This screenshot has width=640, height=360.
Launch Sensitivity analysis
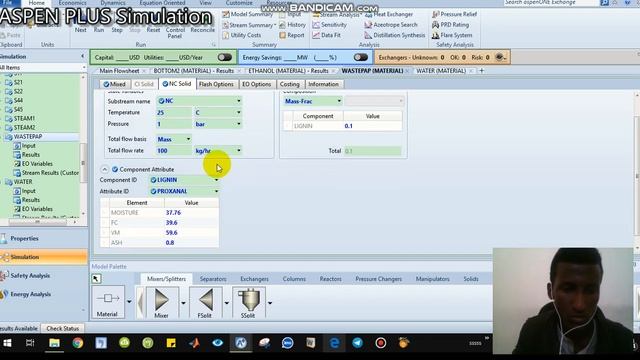coord(330,25)
